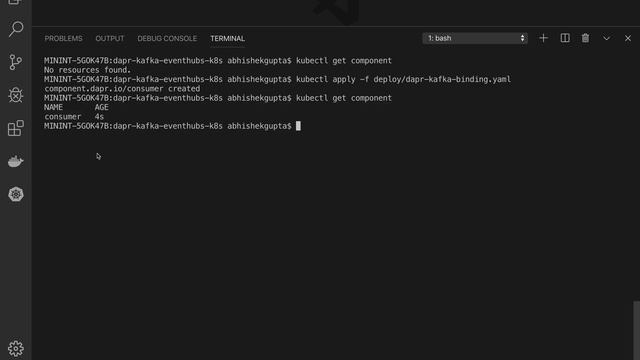Kill terminal using the trash icon

(585, 38)
